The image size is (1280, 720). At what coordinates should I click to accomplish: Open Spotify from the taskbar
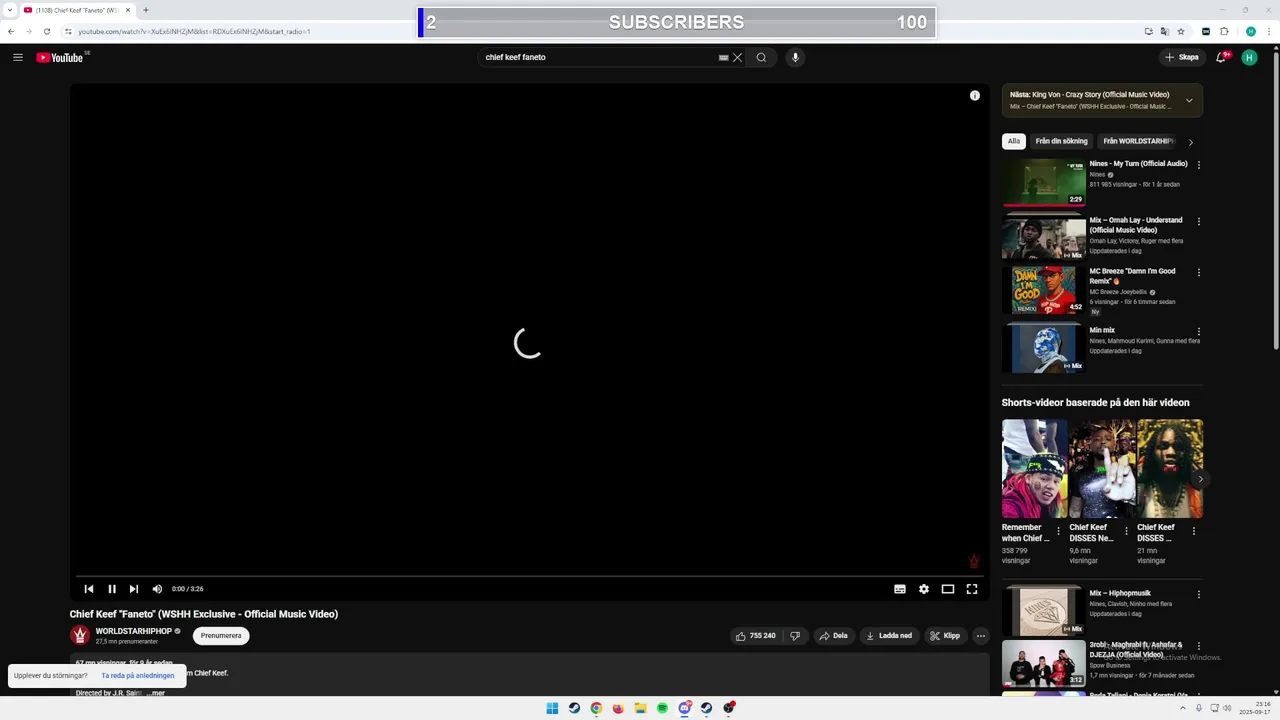pos(662,708)
